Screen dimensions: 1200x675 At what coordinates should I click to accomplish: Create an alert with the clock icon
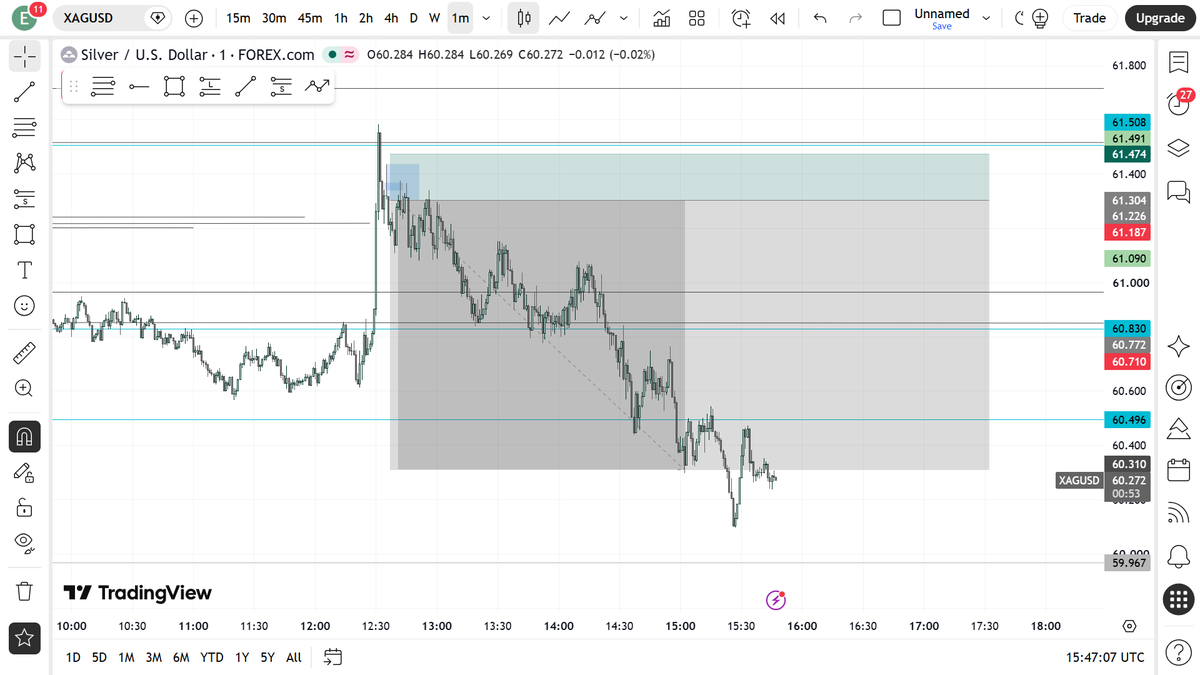(741, 18)
